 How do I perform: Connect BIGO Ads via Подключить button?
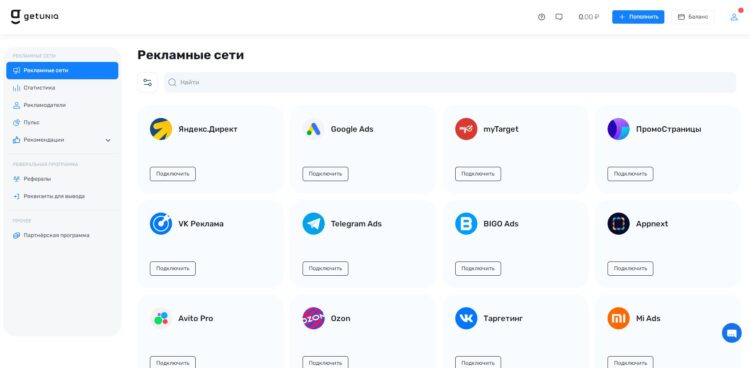pyautogui.click(x=478, y=268)
